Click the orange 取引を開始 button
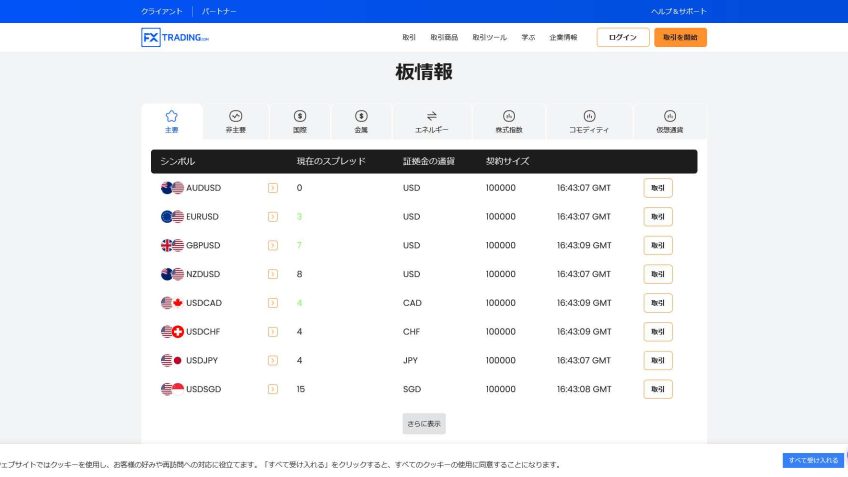 point(680,38)
